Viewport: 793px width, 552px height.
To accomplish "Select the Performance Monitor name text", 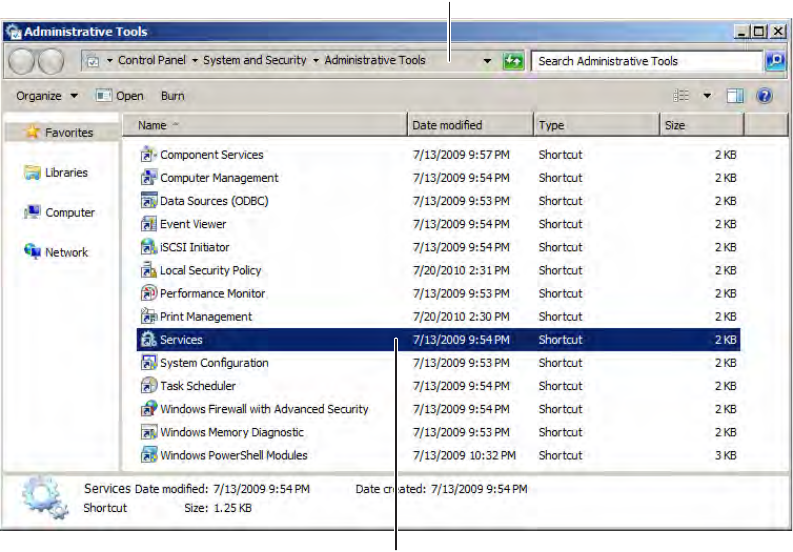I will 212,293.
